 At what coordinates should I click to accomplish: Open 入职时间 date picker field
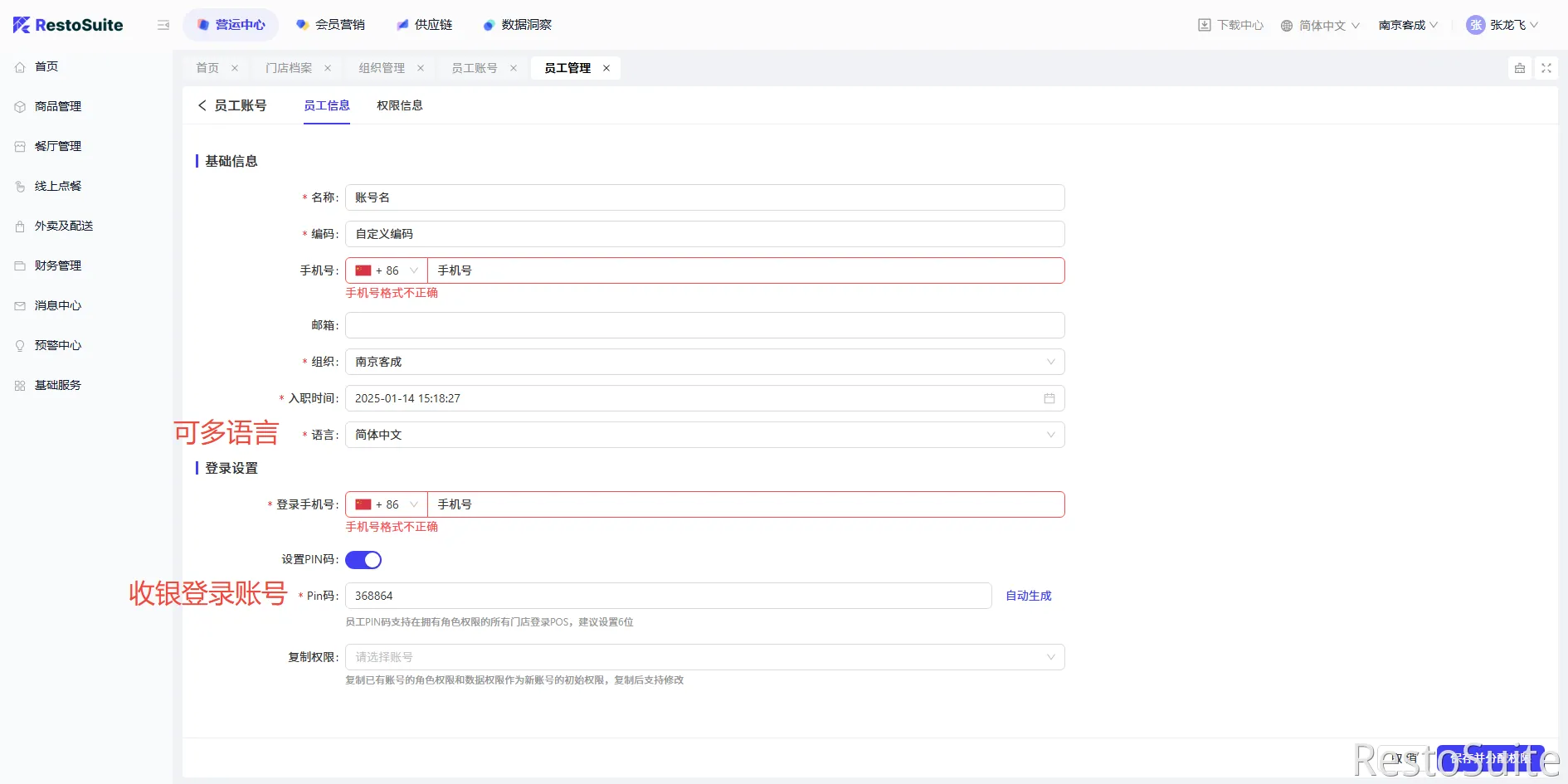point(705,398)
